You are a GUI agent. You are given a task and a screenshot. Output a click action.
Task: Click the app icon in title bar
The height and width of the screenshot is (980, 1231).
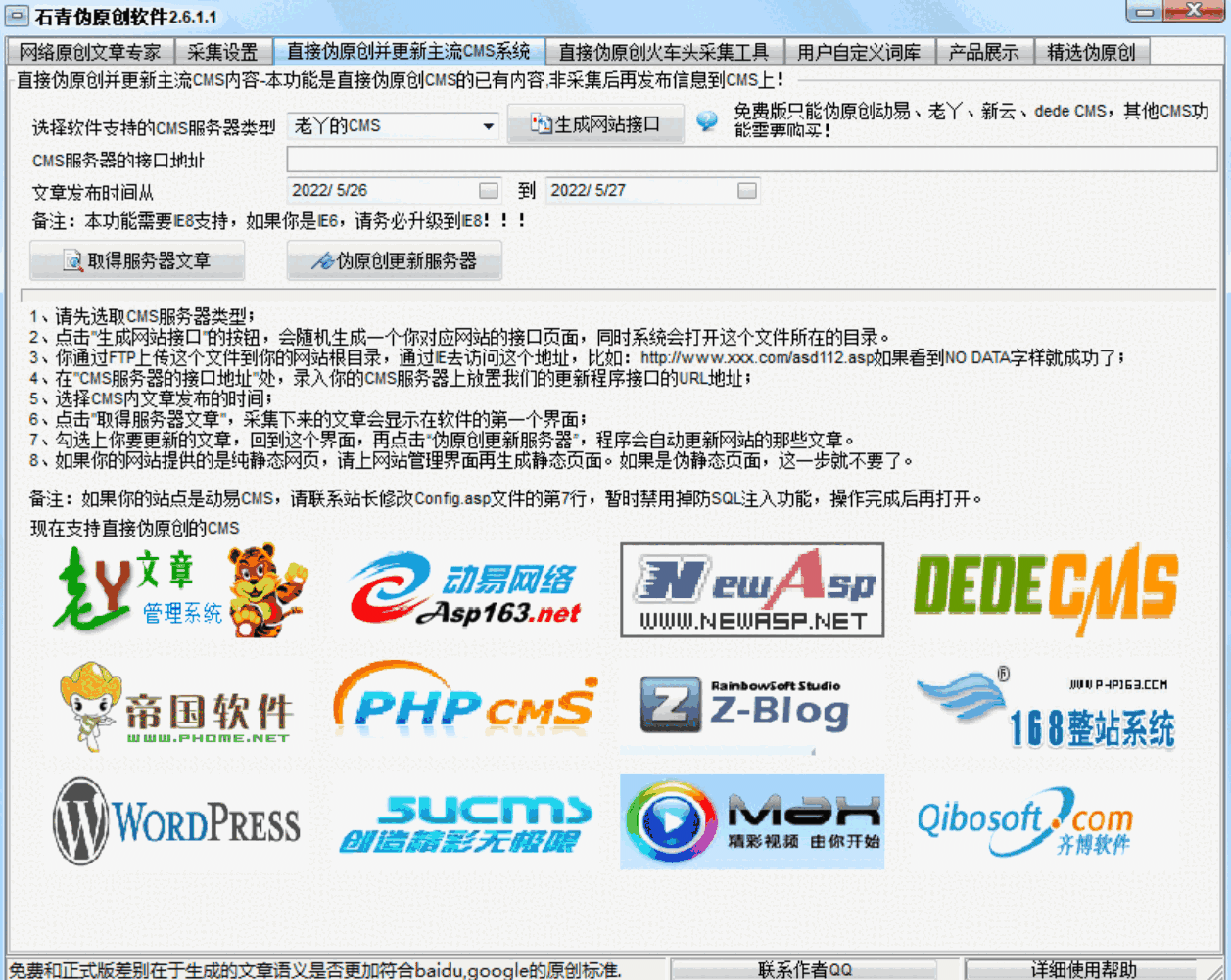click(18, 17)
